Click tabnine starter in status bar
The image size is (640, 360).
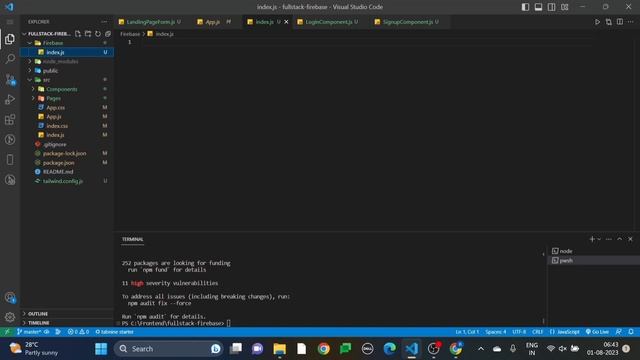(x=114, y=332)
